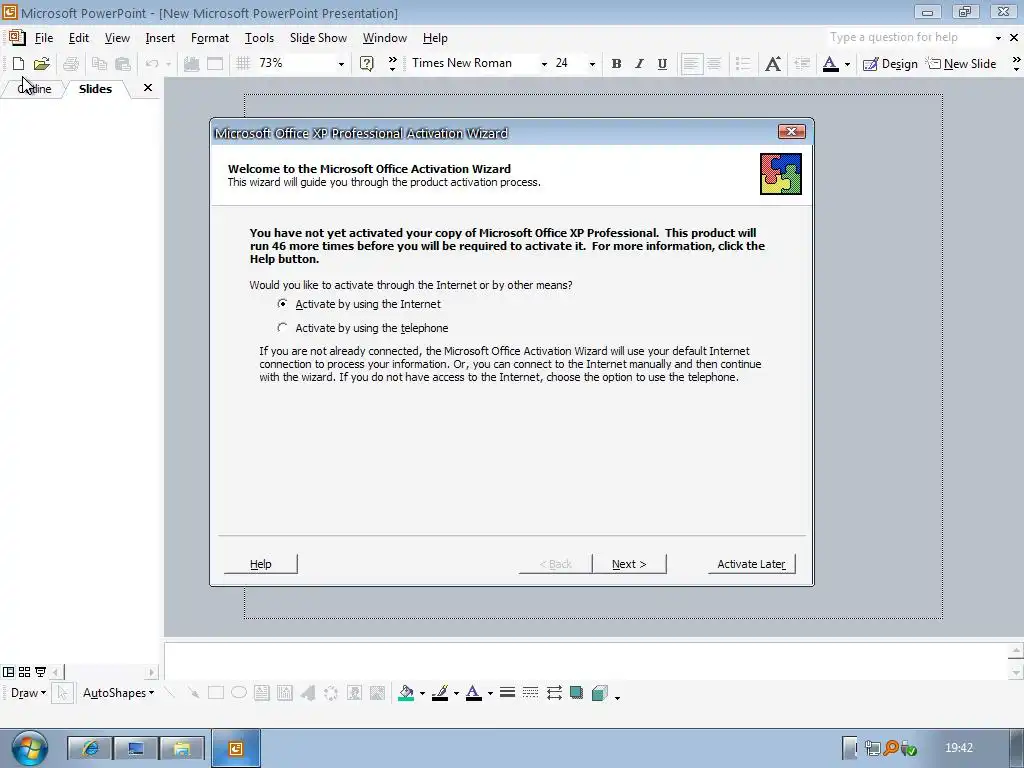Open the AutoShapes dropdown
This screenshot has width=1024, height=768.
(118, 693)
